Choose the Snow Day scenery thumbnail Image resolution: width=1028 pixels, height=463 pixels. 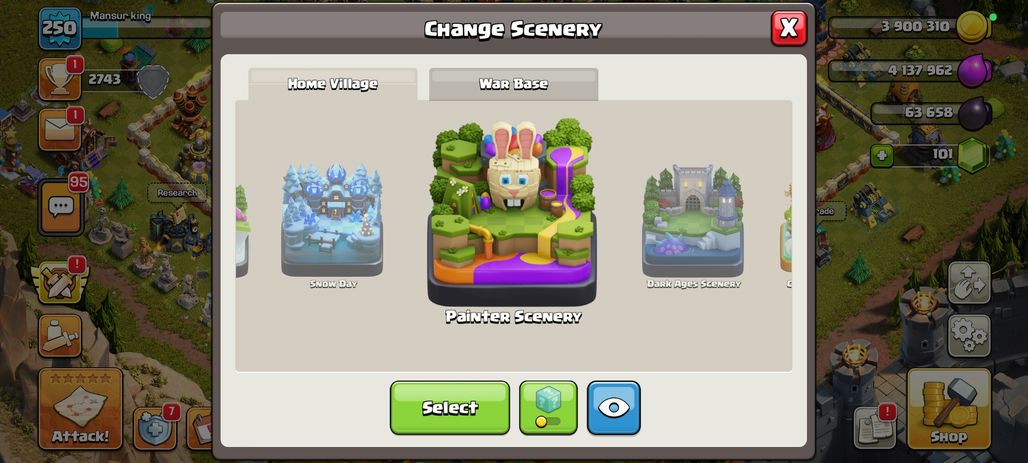(332, 221)
